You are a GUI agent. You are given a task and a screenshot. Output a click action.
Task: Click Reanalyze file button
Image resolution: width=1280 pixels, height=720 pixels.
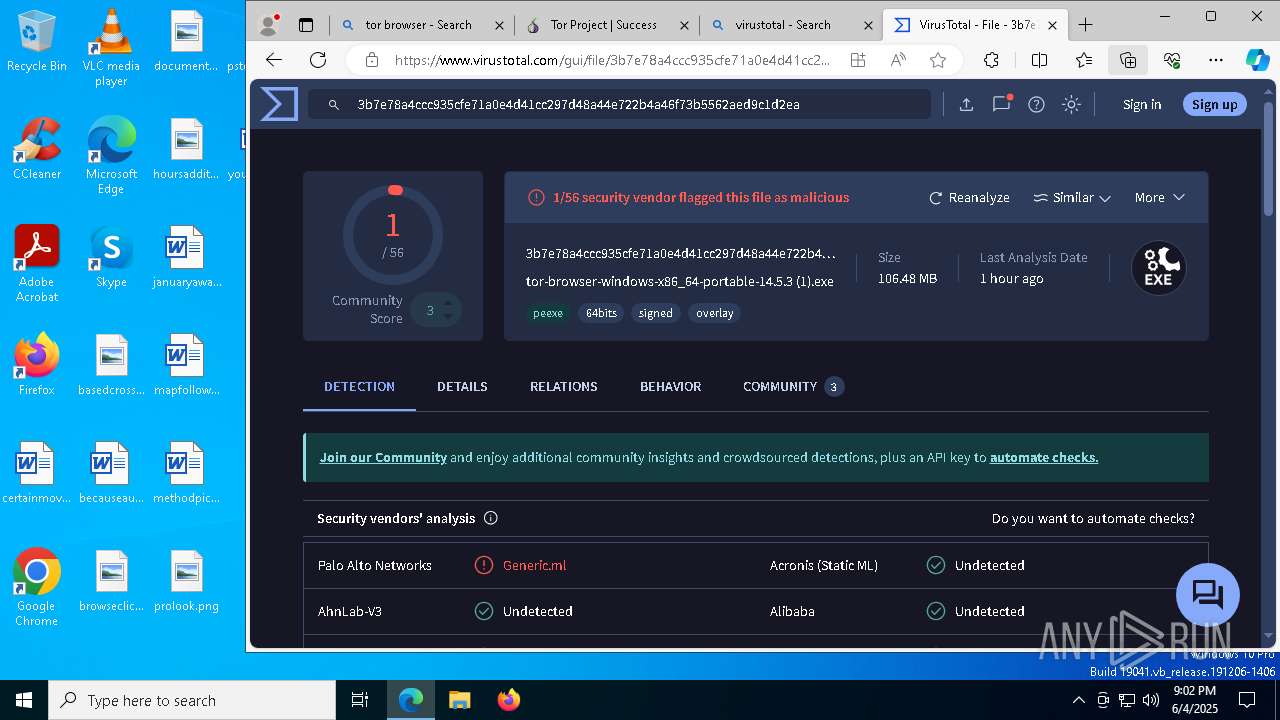(970, 198)
